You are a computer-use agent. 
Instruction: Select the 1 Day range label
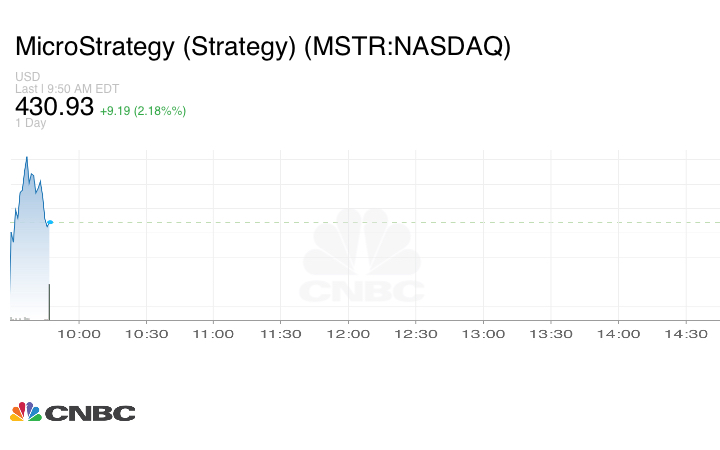pyautogui.click(x=30, y=124)
